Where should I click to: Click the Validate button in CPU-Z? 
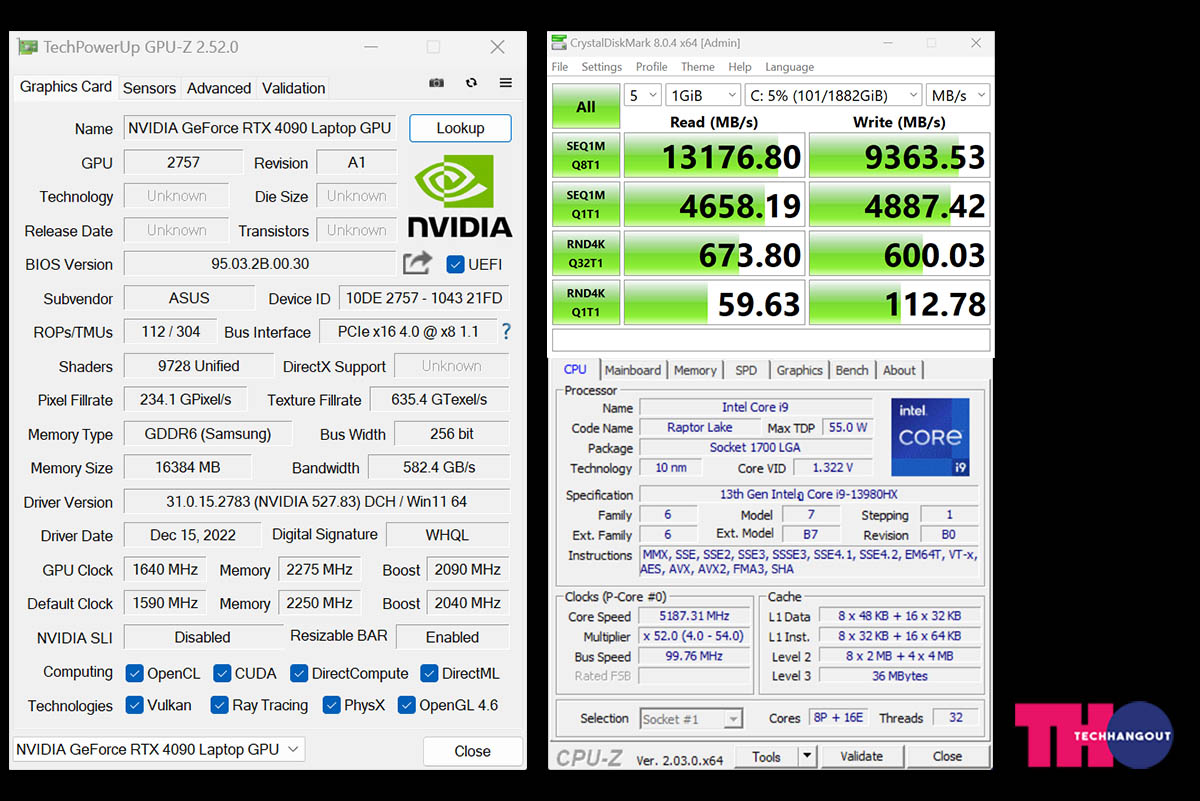point(861,756)
